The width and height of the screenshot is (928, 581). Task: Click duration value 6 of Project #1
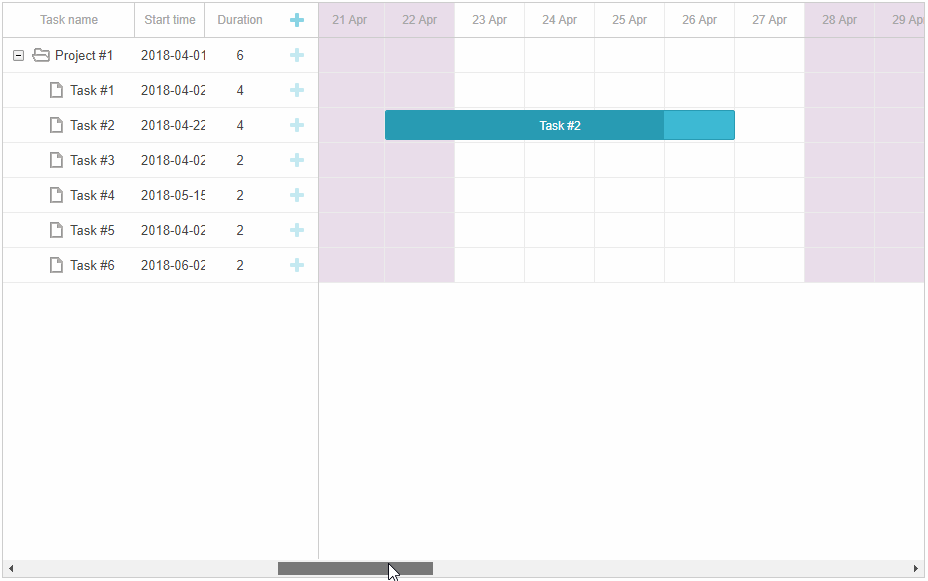point(240,55)
